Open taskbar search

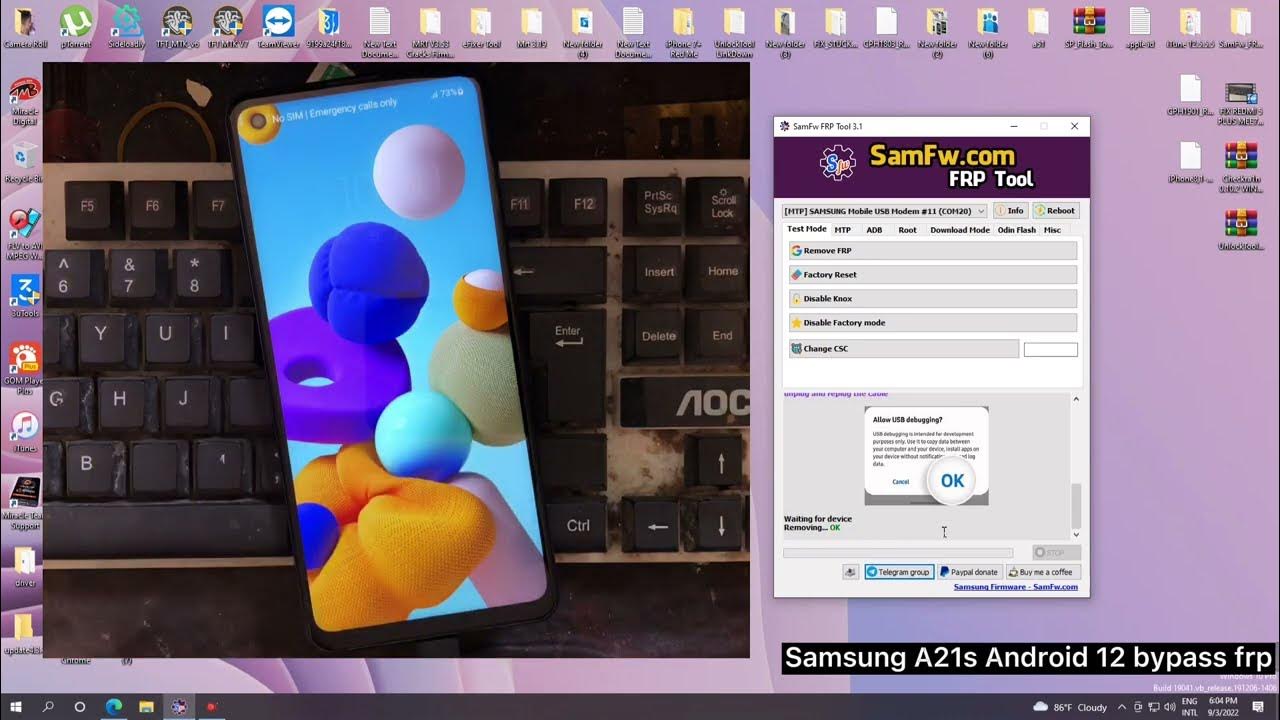48,706
